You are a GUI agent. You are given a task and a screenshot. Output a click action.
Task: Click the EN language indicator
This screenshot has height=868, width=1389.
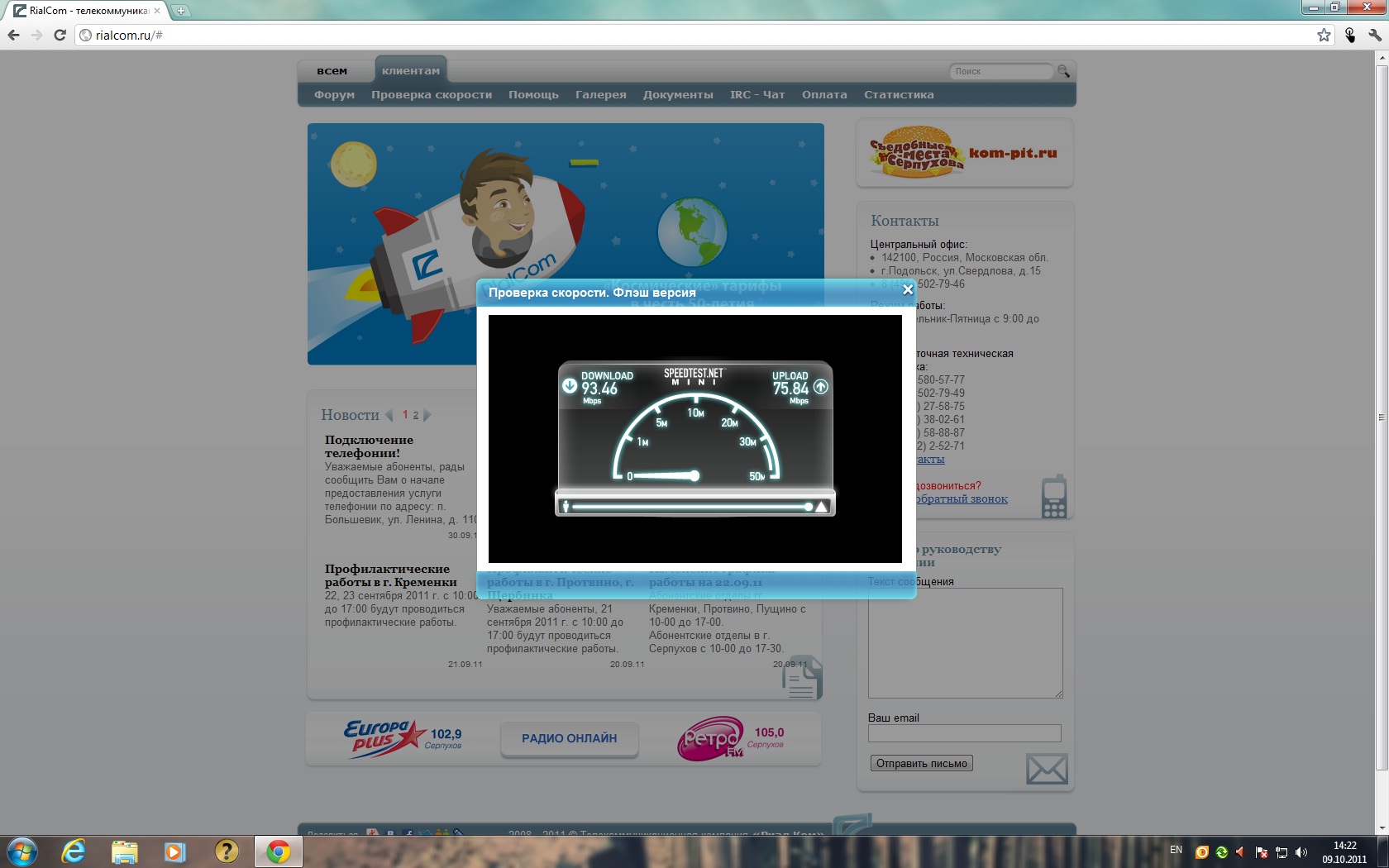click(x=1176, y=850)
